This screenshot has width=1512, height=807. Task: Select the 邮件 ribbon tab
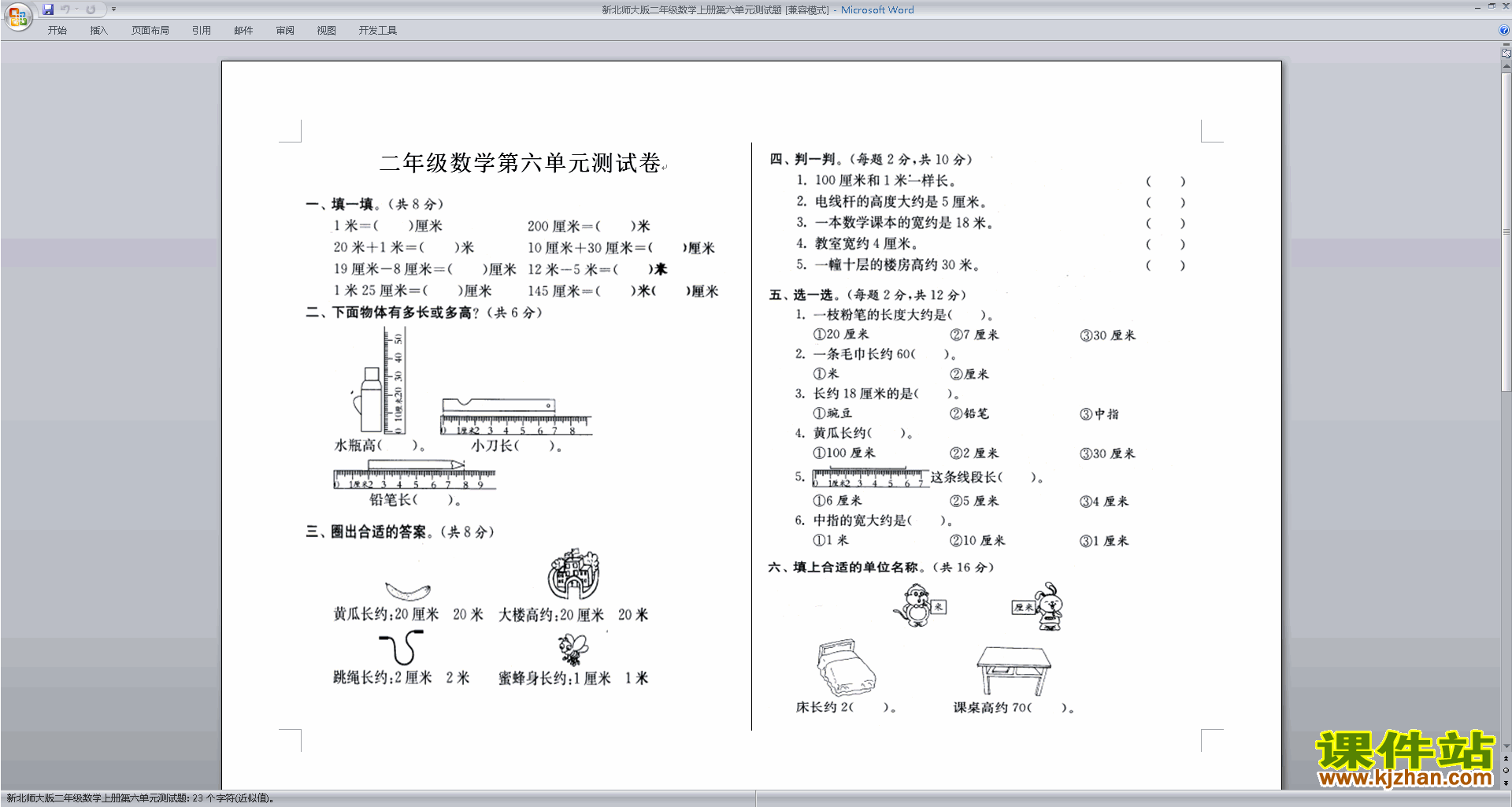pos(243,30)
